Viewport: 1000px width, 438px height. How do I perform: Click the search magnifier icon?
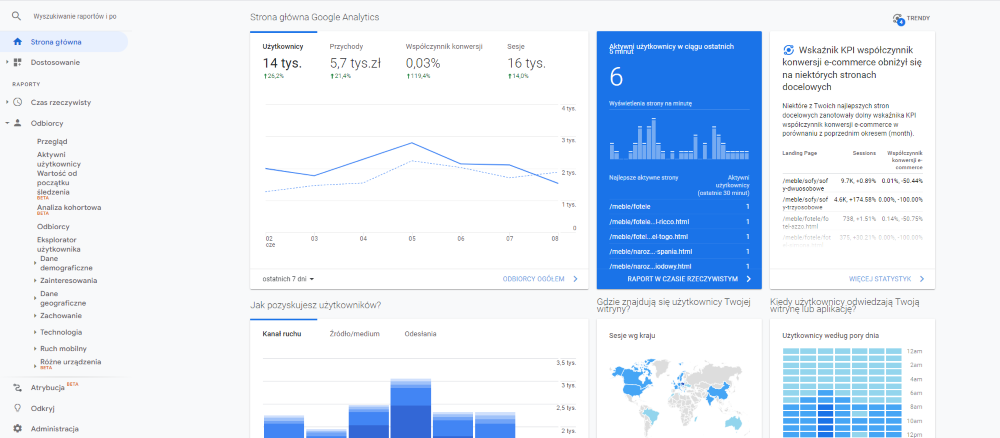(x=17, y=16)
